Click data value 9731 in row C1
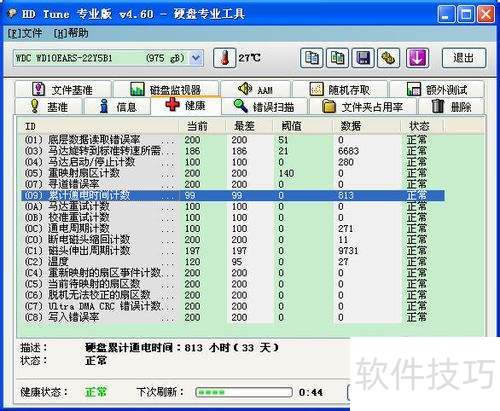500x411 pixels. (x=348, y=251)
